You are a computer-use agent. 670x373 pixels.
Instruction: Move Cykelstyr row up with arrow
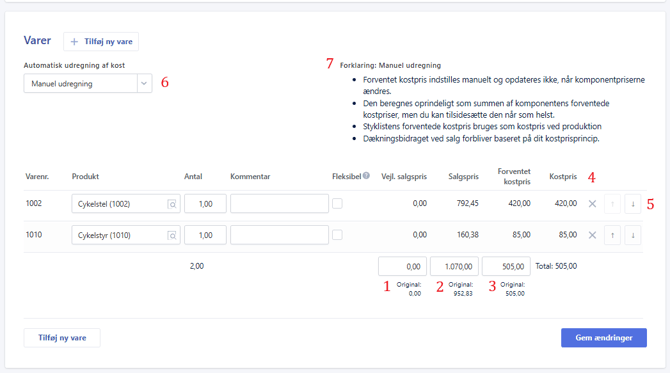point(612,235)
